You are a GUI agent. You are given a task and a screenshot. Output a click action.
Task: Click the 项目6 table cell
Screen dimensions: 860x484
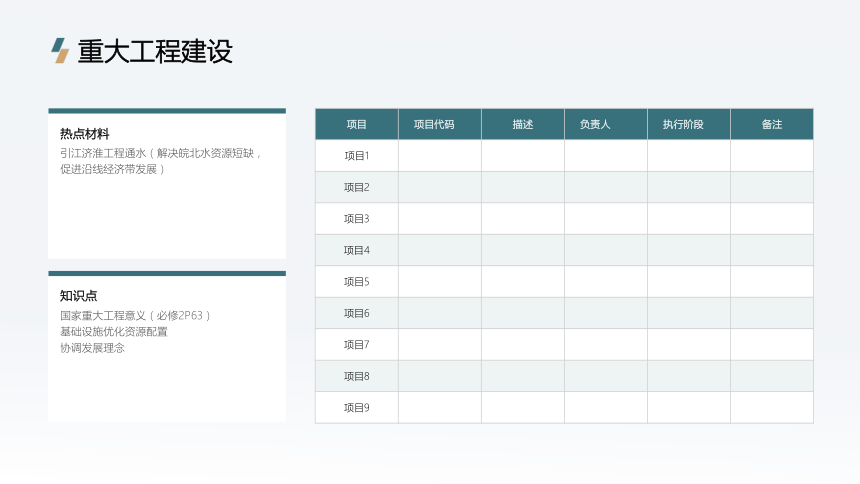click(357, 313)
